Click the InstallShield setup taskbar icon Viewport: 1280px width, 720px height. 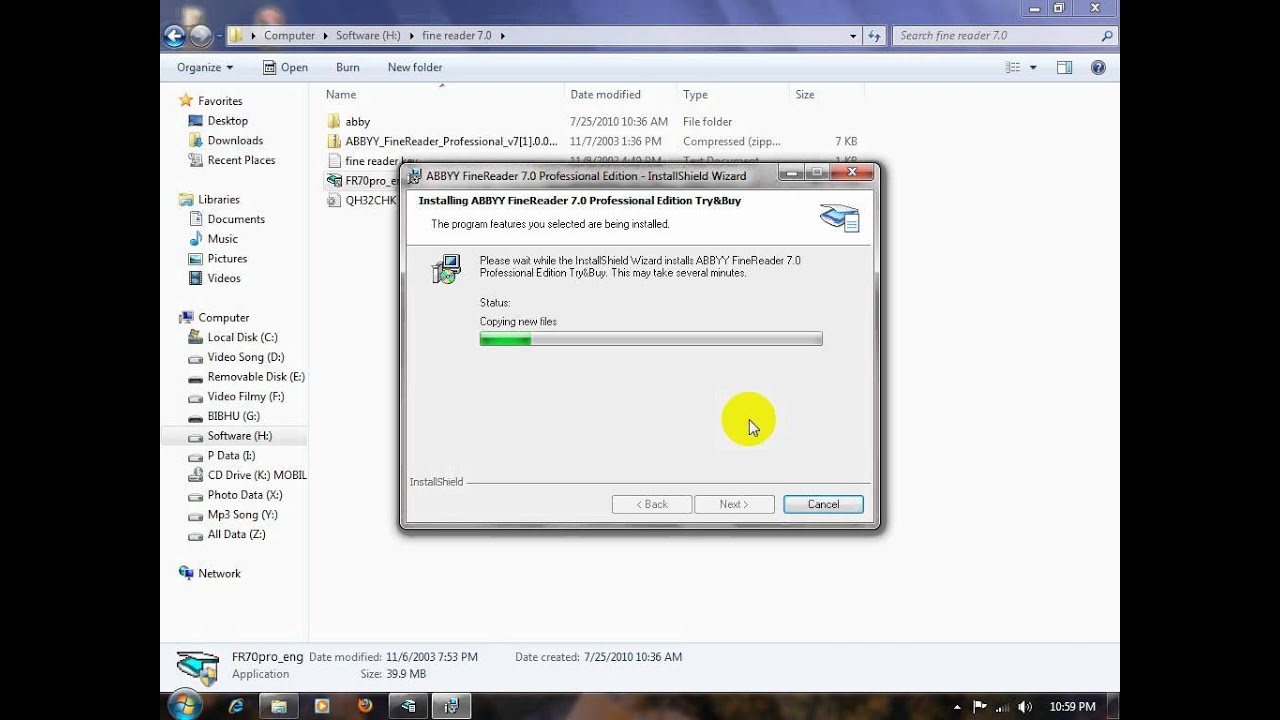click(451, 705)
